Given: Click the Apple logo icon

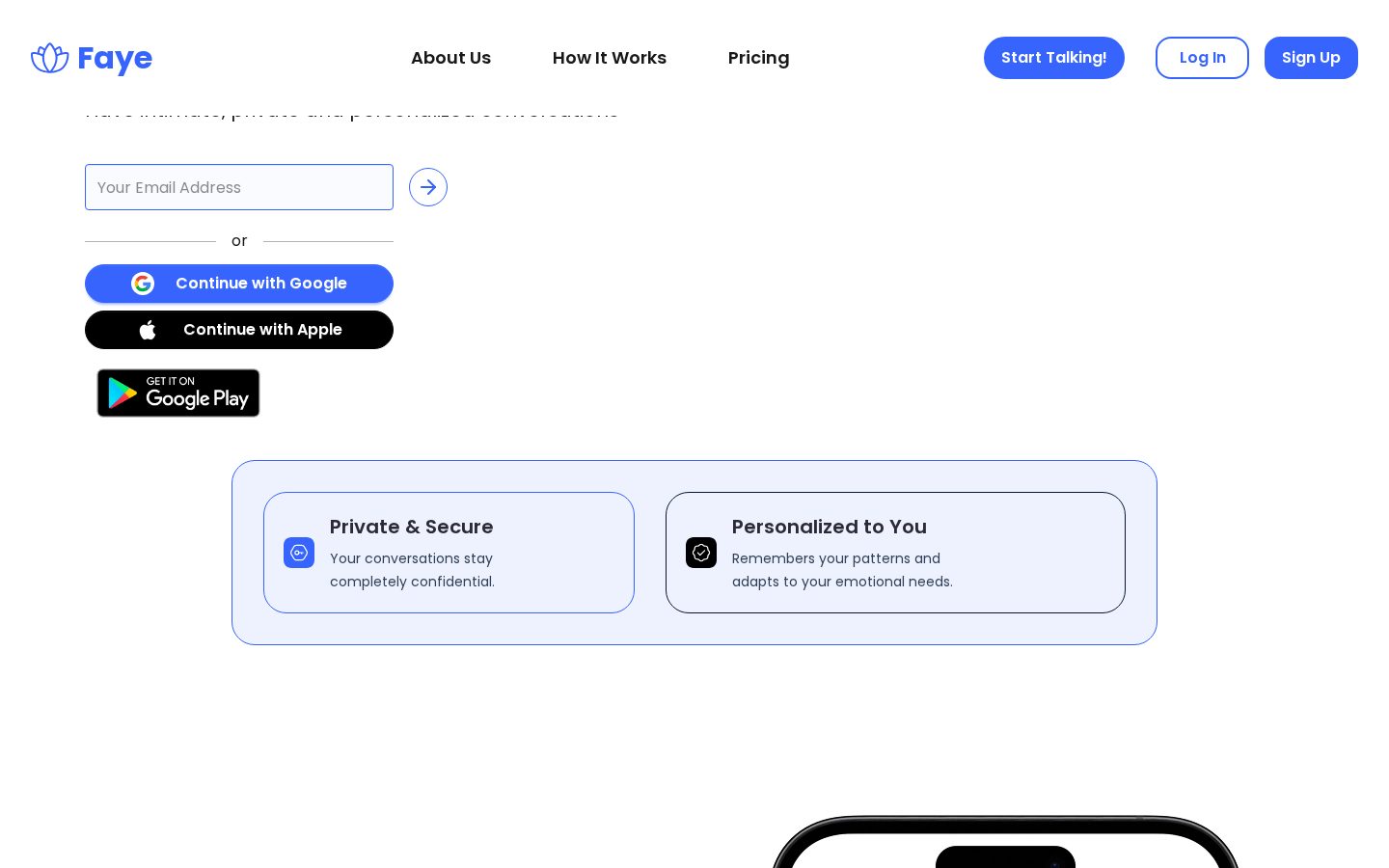Looking at the screenshot, I should tap(148, 330).
